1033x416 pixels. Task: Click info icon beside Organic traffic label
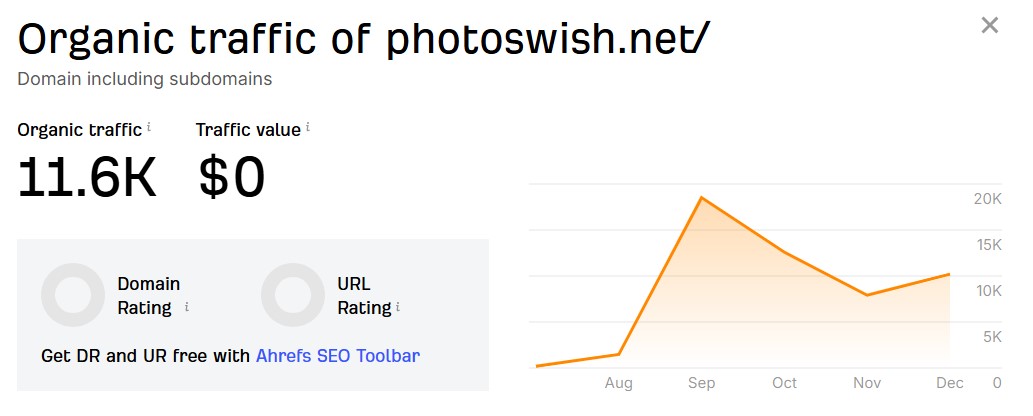pyautogui.click(x=149, y=127)
